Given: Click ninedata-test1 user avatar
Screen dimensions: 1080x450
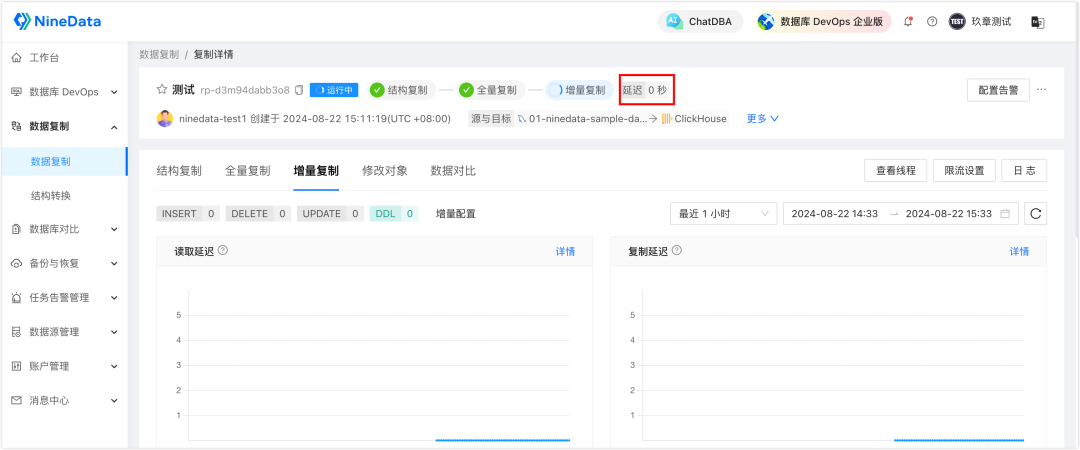Looking at the screenshot, I should [165, 119].
